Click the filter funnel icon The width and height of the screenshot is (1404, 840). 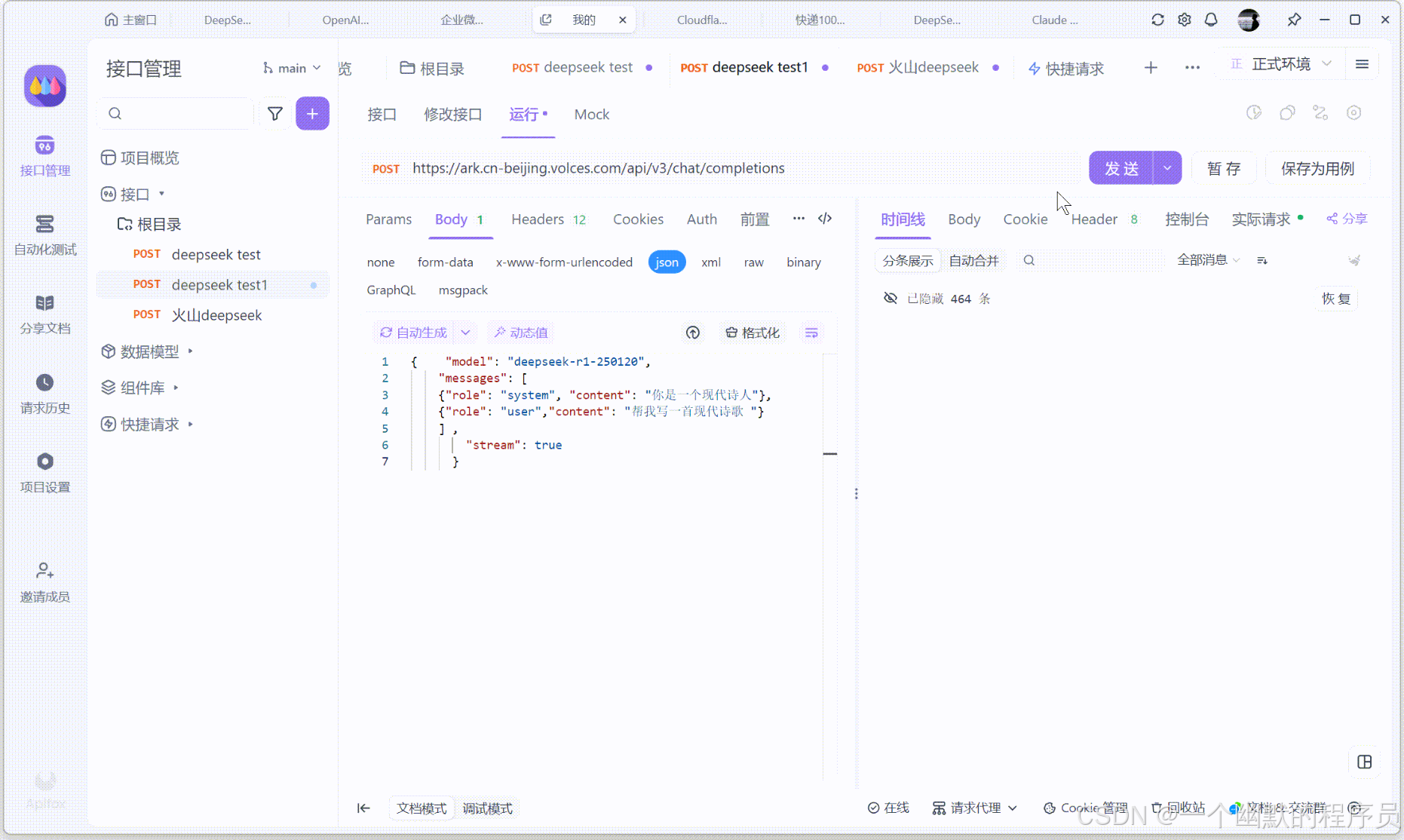coord(275,114)
